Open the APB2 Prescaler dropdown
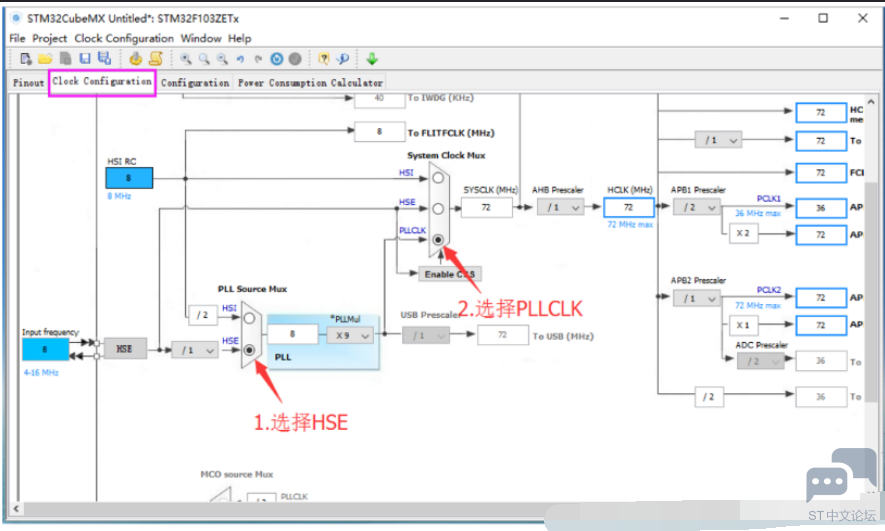This screenshot has width=885, height=531. (696, 299)
